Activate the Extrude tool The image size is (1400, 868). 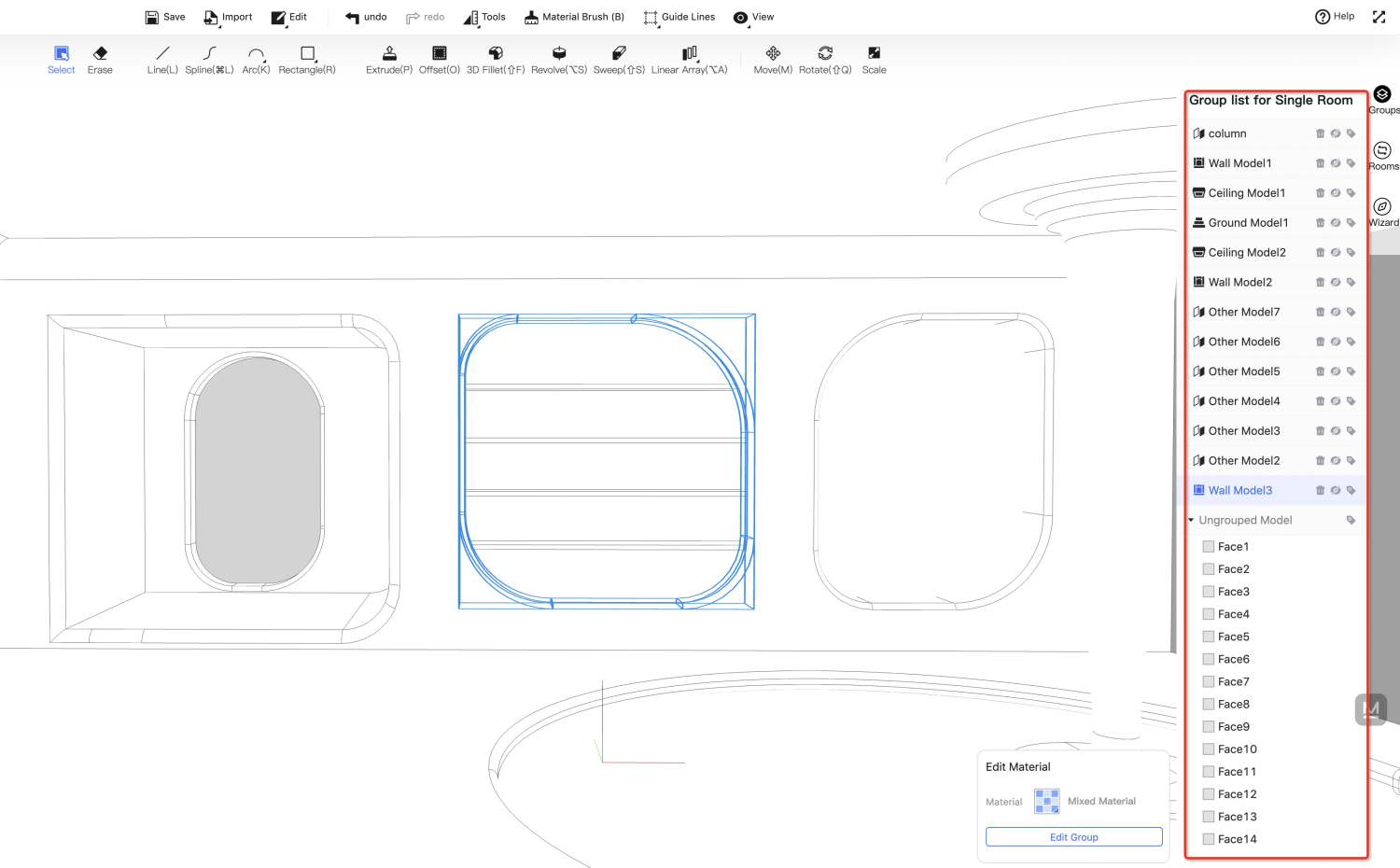coord(389,60)
